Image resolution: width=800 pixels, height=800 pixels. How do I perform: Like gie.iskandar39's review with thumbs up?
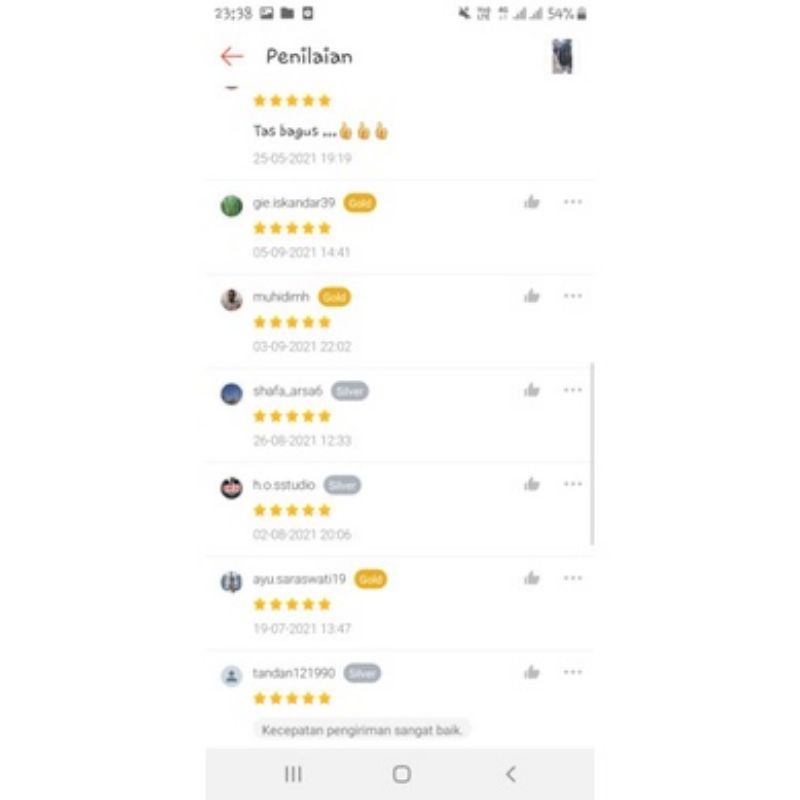coord(532,202)
